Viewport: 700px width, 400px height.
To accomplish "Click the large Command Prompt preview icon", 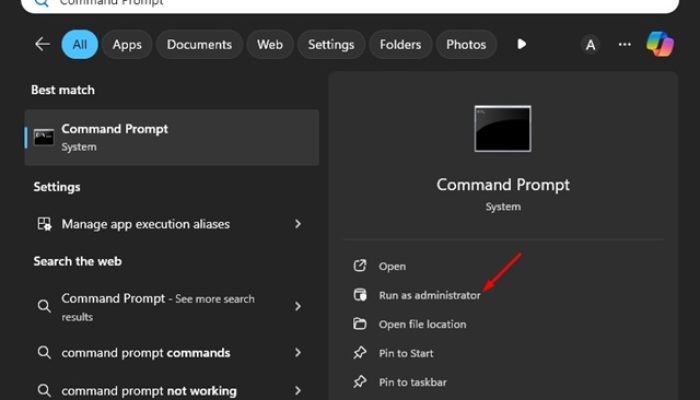I will [x=502, y=128].
